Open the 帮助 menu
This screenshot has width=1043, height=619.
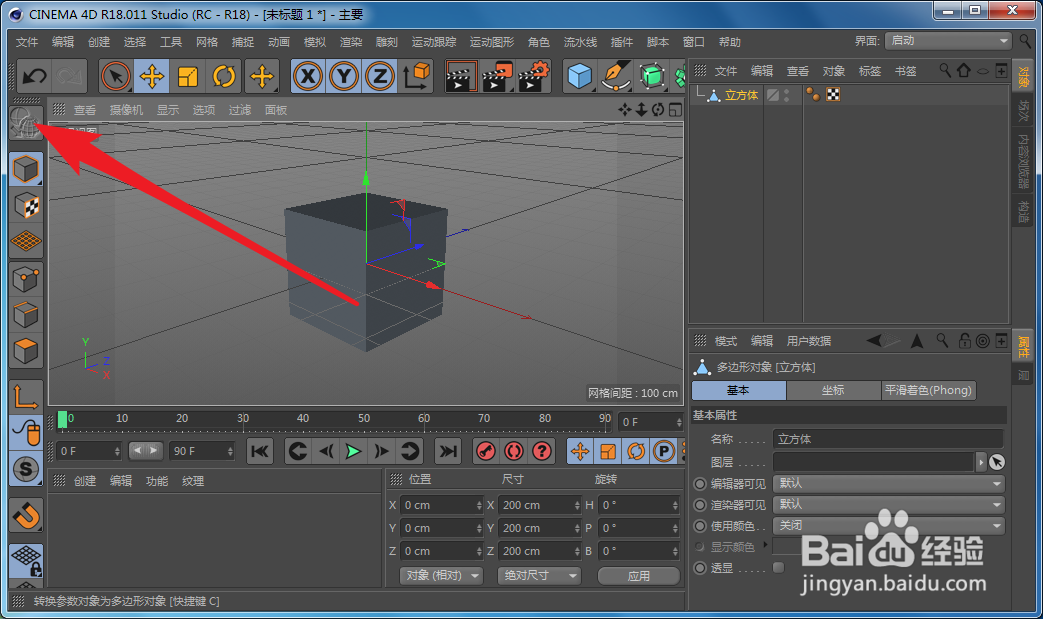point(729,42)
